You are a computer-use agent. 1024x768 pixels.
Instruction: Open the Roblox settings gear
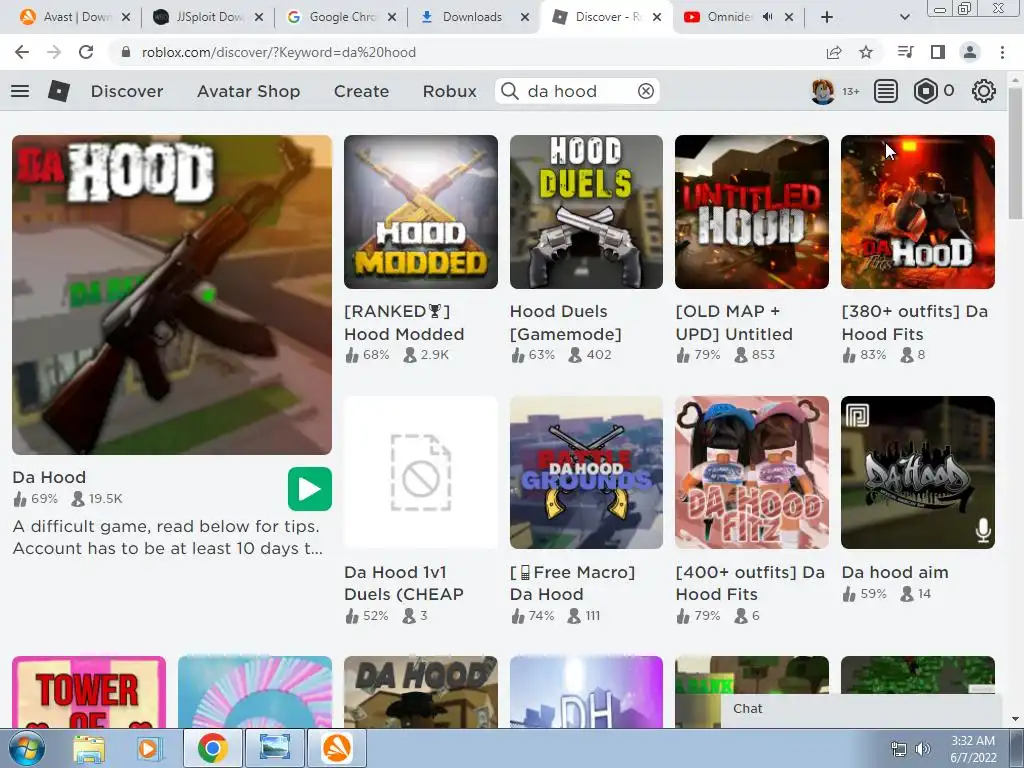pyautogui.click(x=984, y=91)
